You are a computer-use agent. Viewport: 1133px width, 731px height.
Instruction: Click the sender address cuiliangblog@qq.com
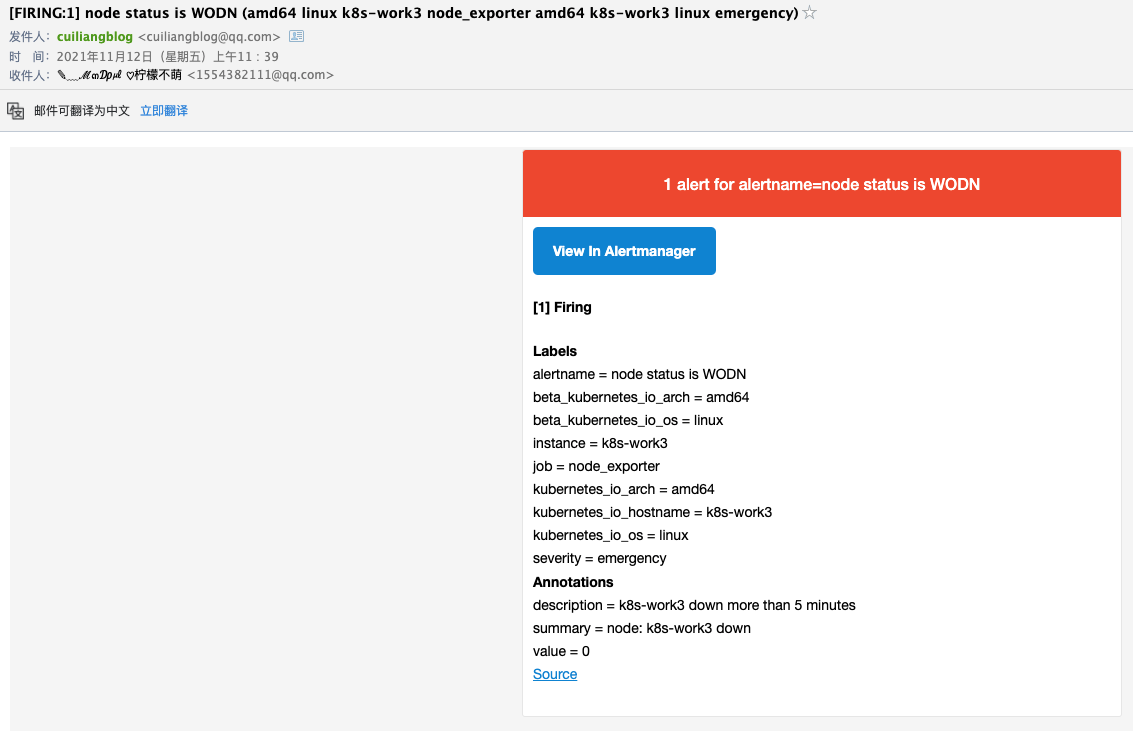coord(209,36)
